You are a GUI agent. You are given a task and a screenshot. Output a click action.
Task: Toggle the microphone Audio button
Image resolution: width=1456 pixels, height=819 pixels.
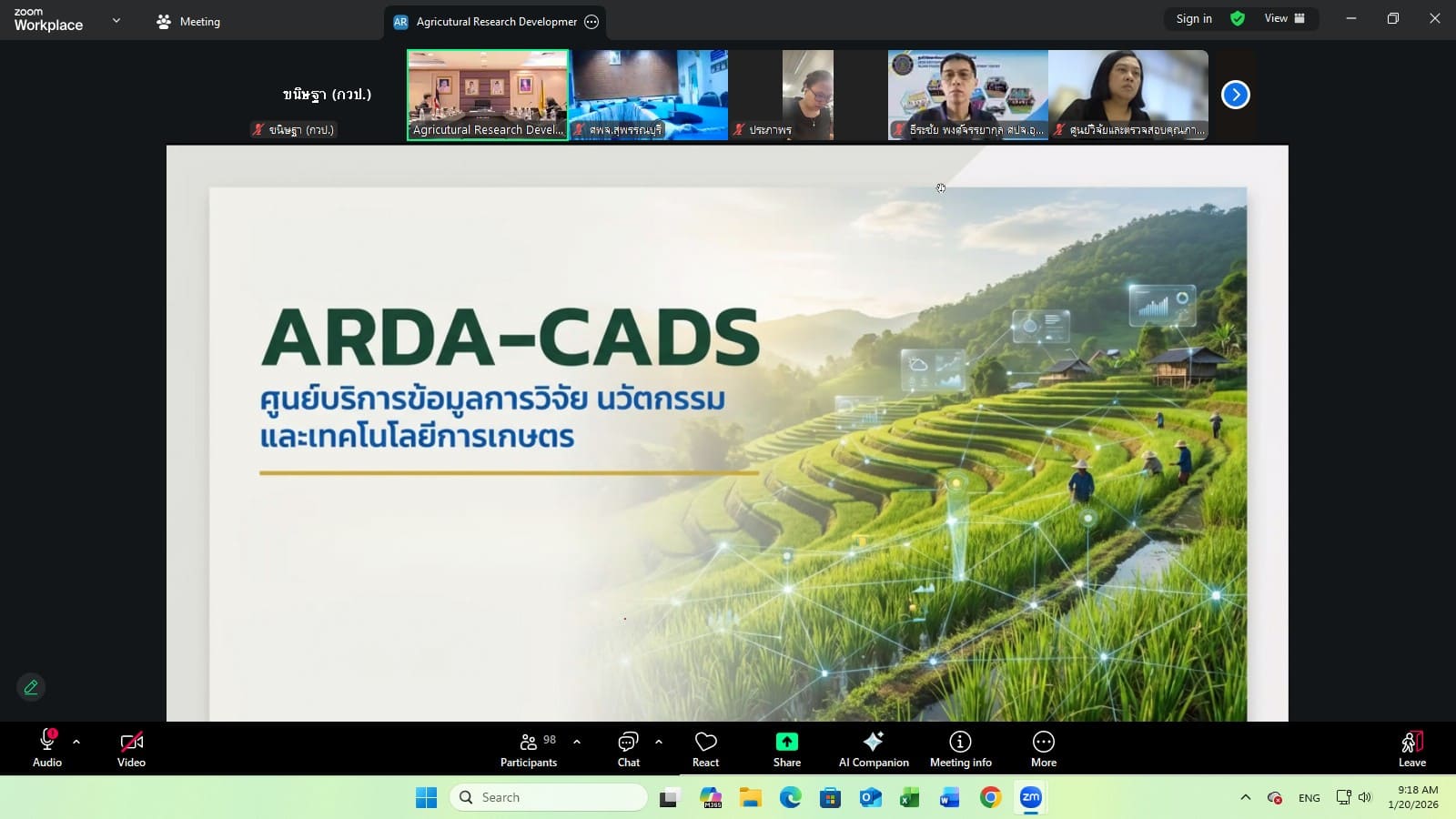point(47,749)
